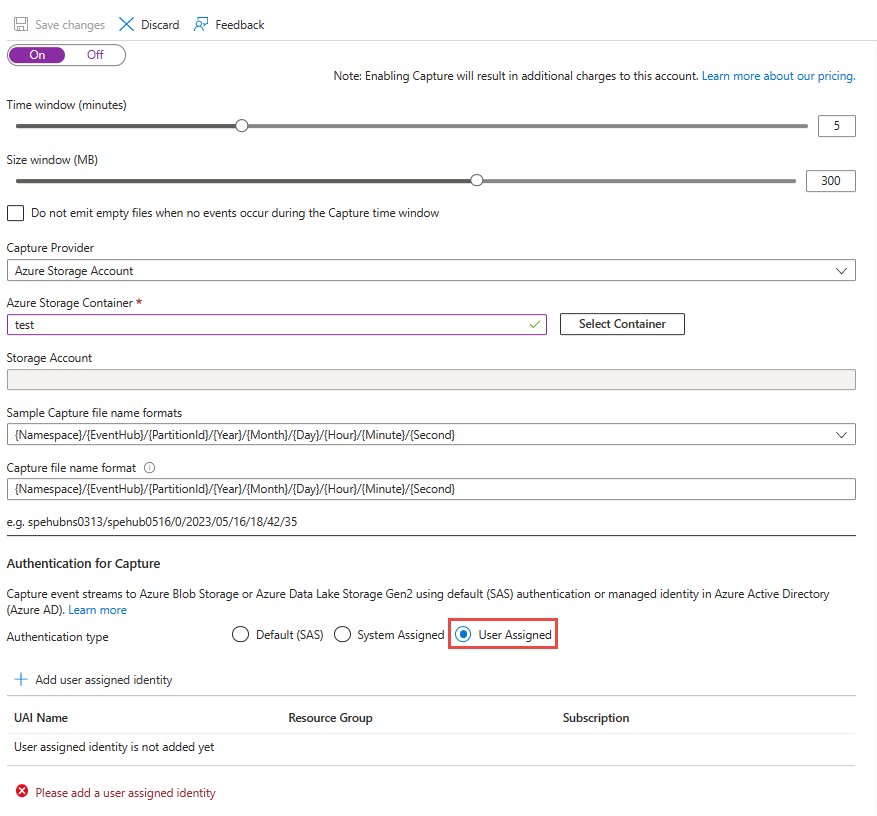Click the plus icon to add user assigned identity
Image resolution: width=877 pixels, height=816 pixels.
[21, 680]
